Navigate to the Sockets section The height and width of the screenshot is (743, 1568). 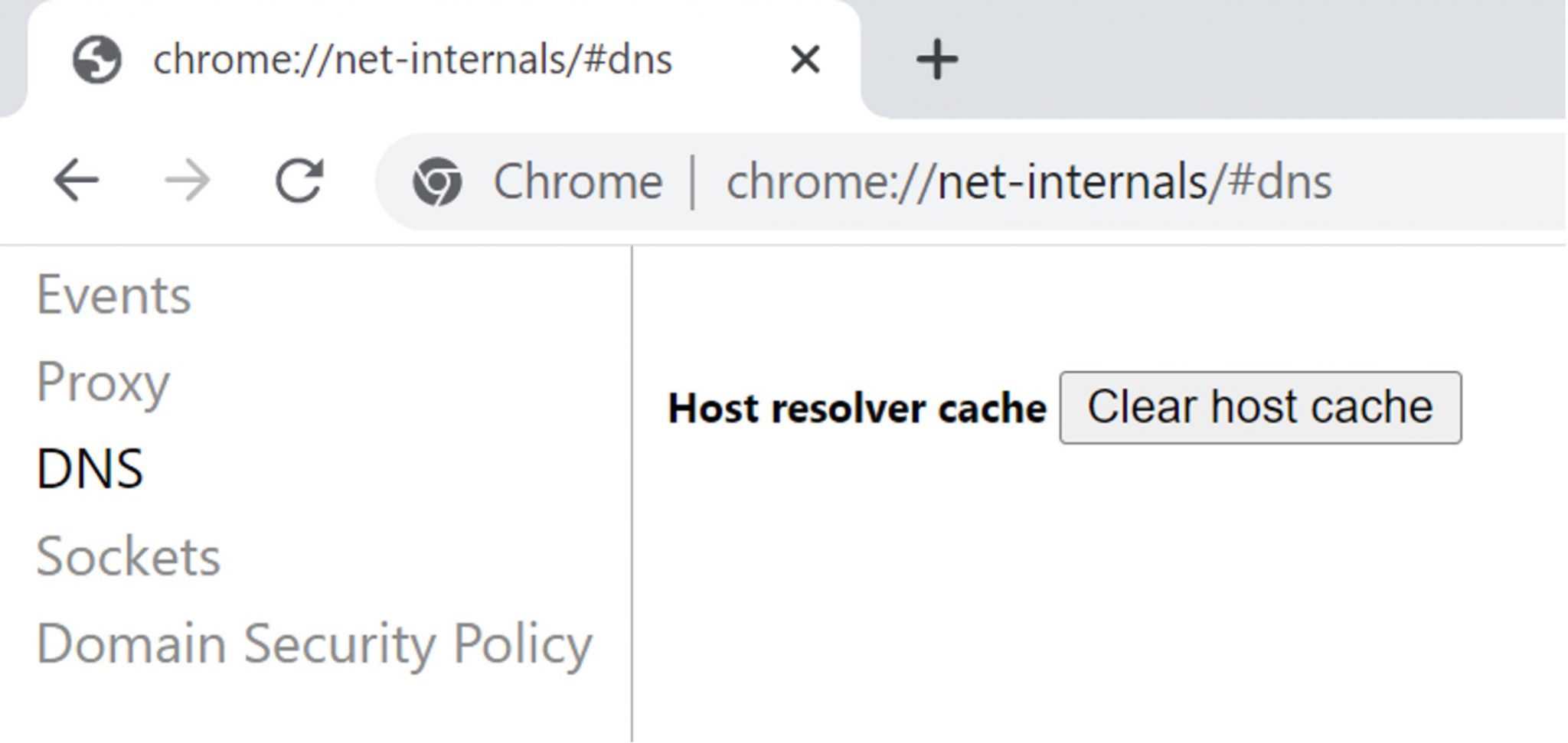coord(128,556)
